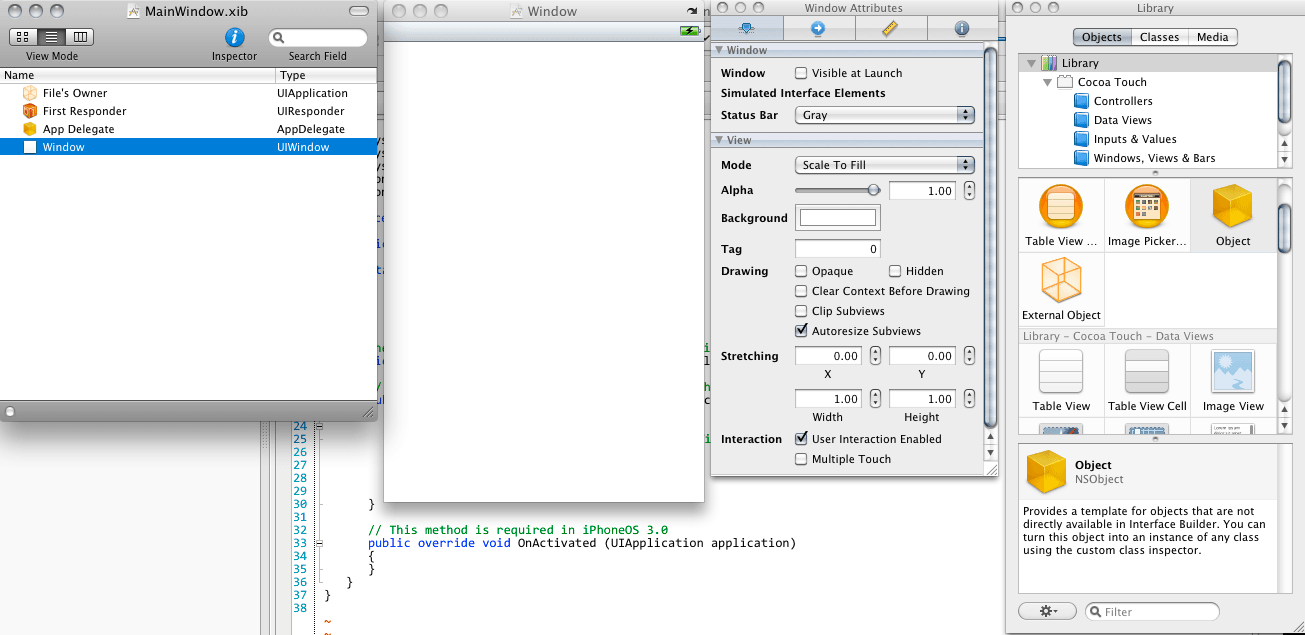Select the Table View Cell library item
The width and height of the screenshot is (1305, 635).
pyautogui.click(x=1147, y=380)
